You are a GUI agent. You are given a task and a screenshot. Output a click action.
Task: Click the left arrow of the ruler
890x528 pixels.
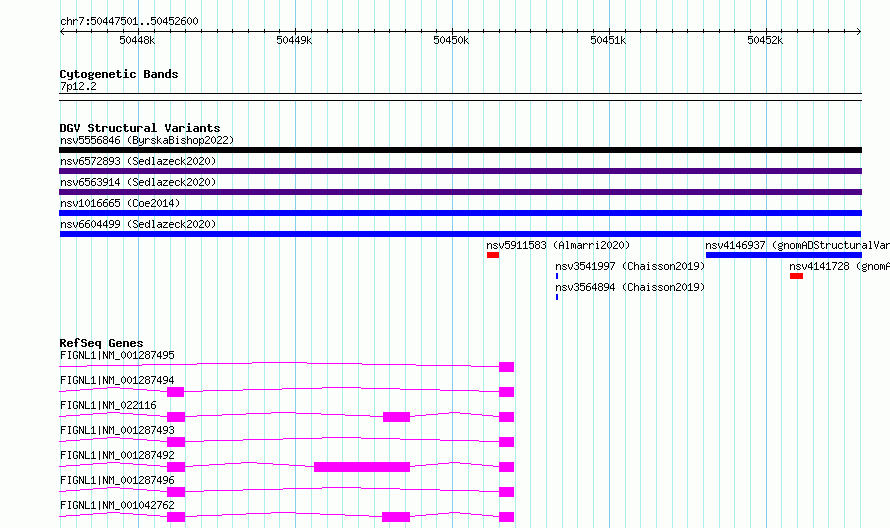pos(62,32)
